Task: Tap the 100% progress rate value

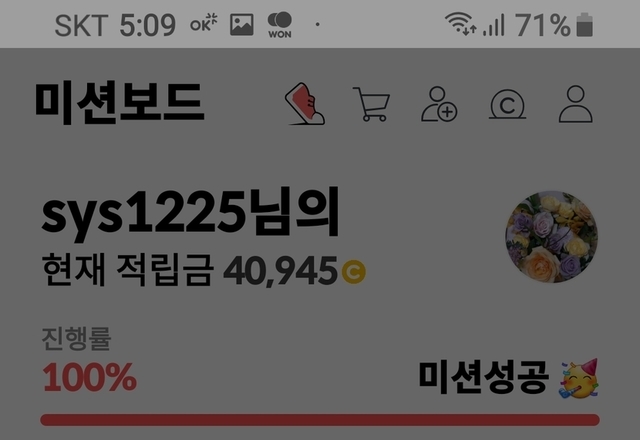Action: pyautogui.click(x=89, y=377)
